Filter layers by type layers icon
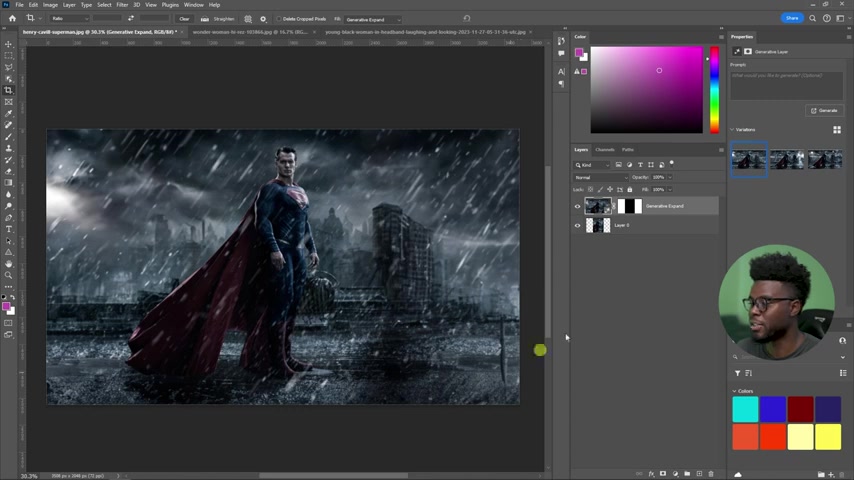The height and width of the screenshot is (480, 854). pos(640,165)
